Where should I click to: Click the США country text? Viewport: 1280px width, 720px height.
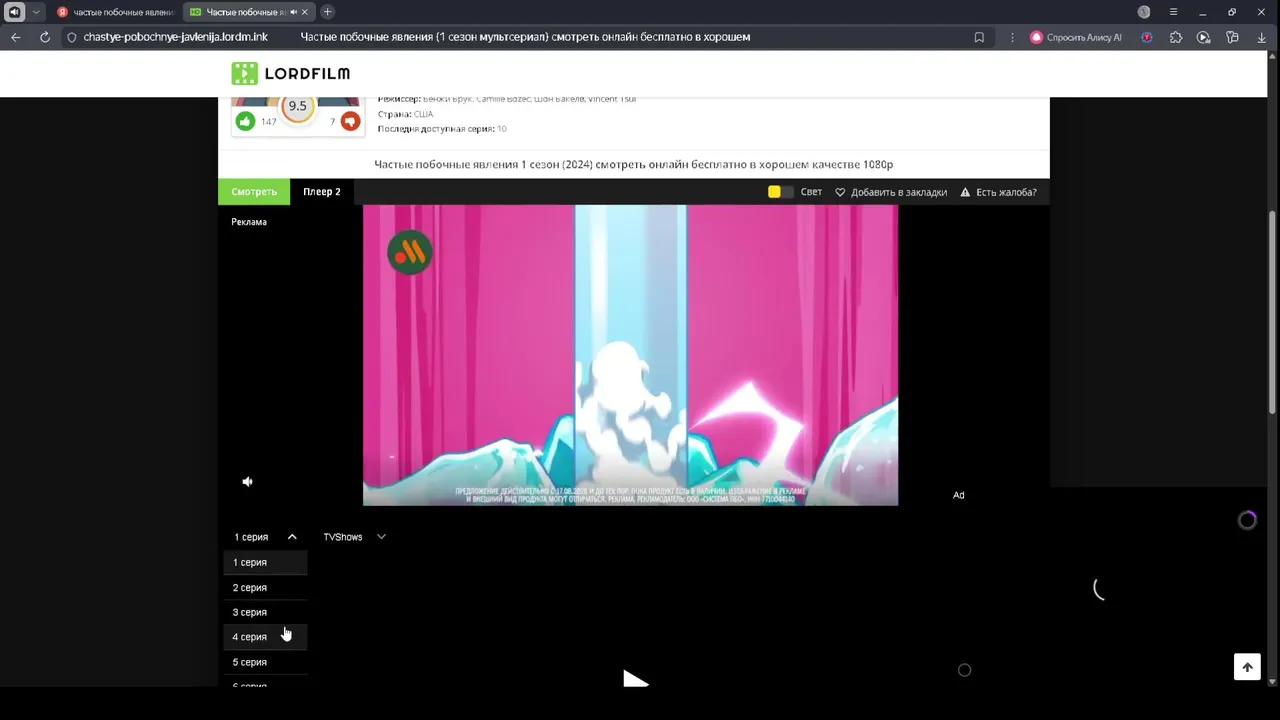(x=423, y=114)
